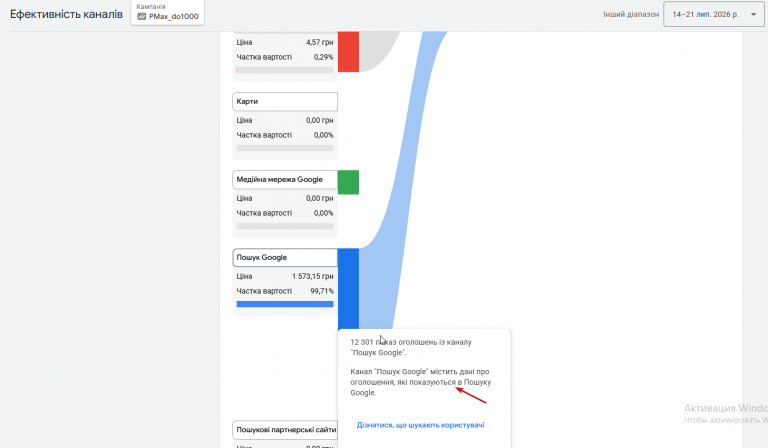The height and width of the screenshot is (448, 768).
Task: Click the share value 0,29%
Action: tap(323, 57)
